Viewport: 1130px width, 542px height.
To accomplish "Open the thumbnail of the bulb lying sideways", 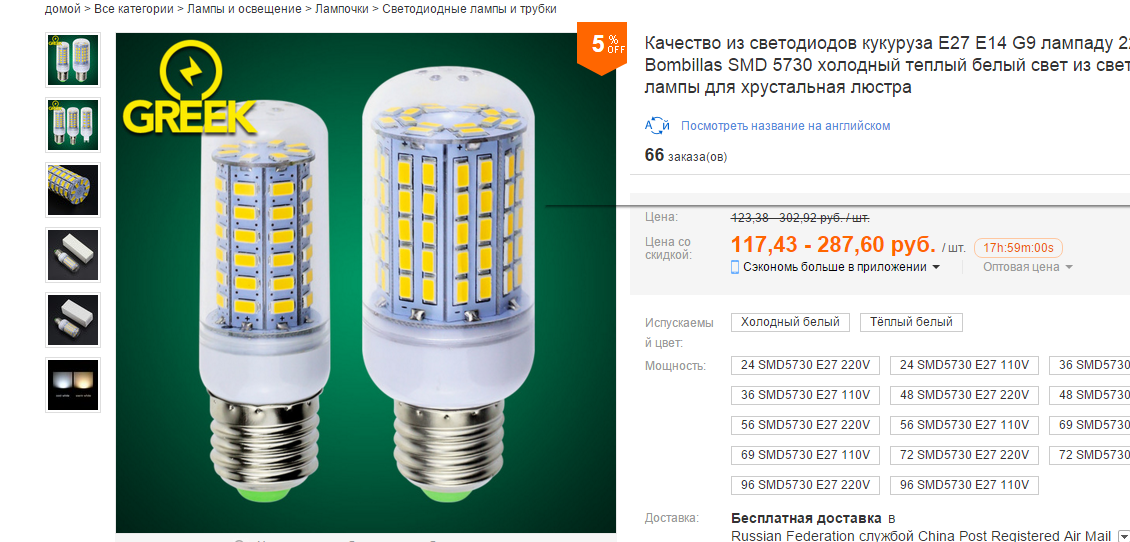I will click(x=73, y=190).
